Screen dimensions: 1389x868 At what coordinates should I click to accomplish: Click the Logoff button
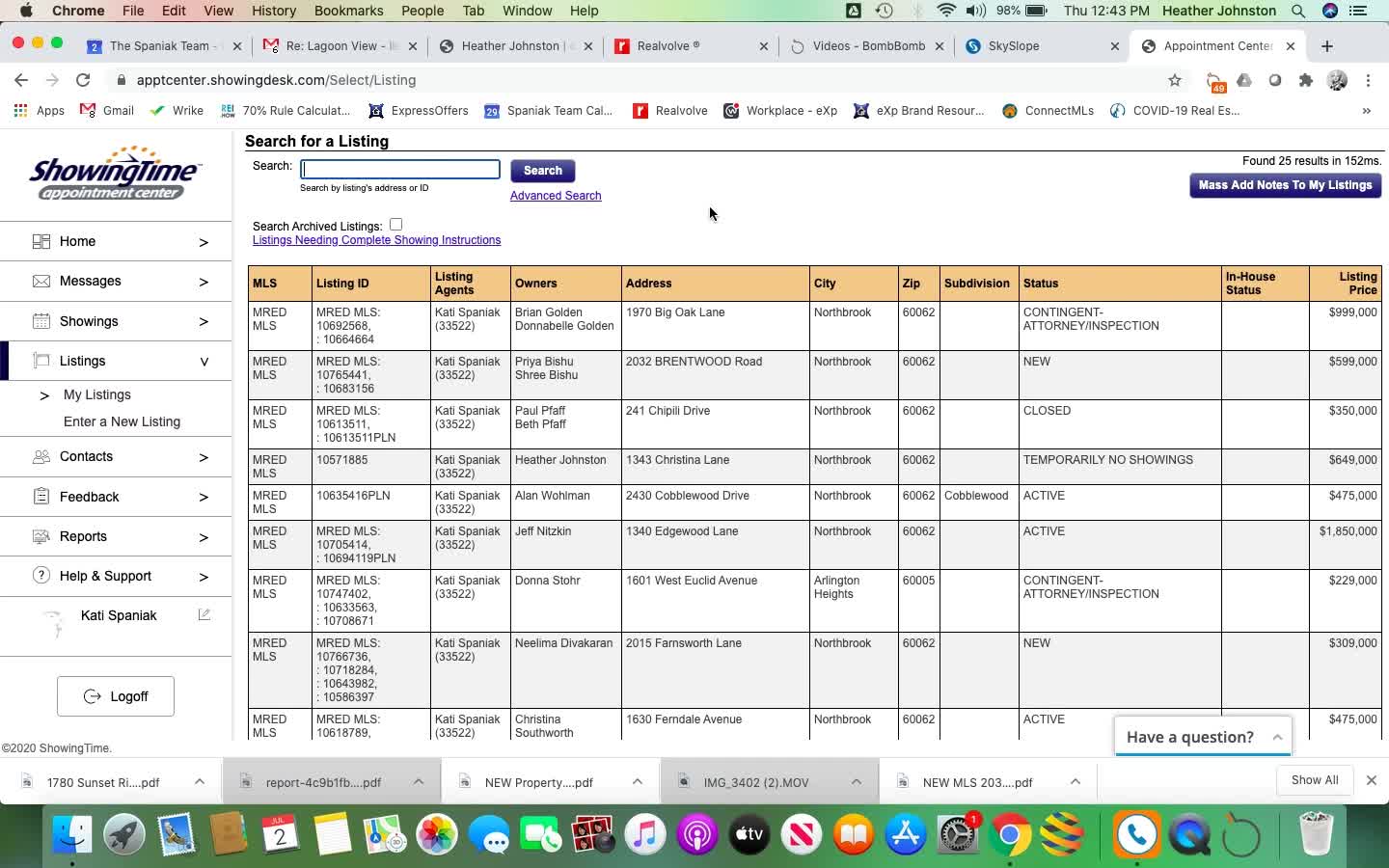[x=116, y=696]
